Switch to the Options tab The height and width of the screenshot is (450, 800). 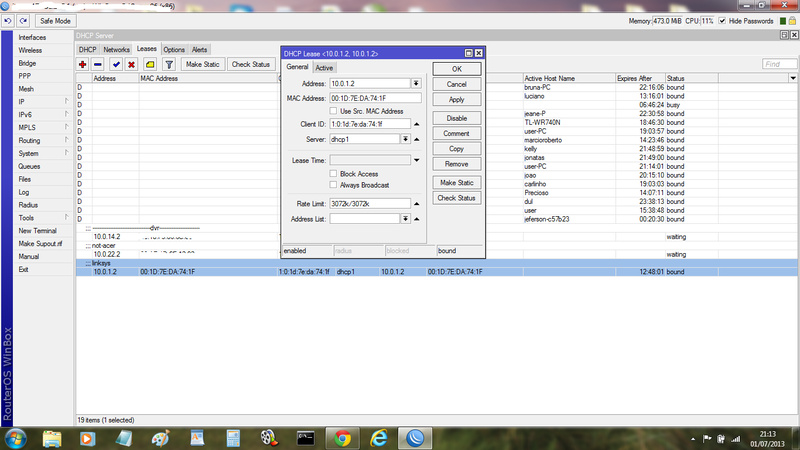pyautogui.click(x=174, y=49)
